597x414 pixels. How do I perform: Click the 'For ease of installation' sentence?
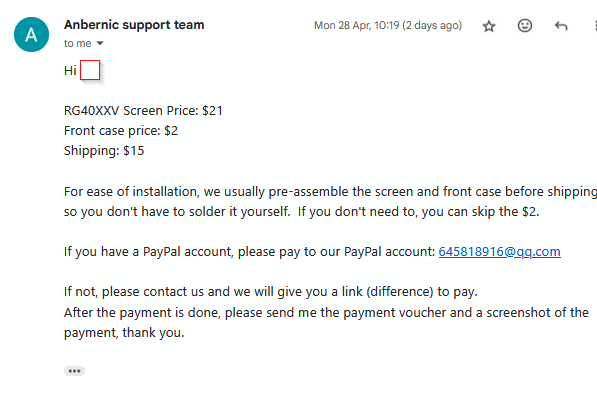tap(330, 201)
